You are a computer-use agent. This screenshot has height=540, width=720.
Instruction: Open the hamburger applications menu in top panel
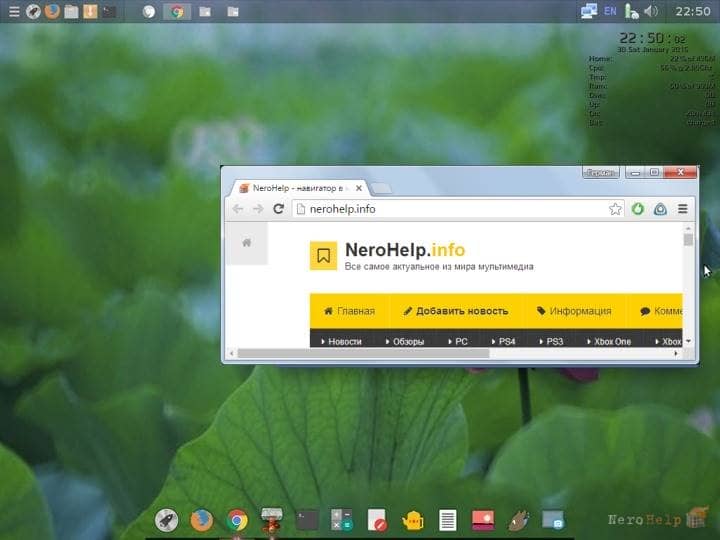pyautogui.click(x=14, y=11)
